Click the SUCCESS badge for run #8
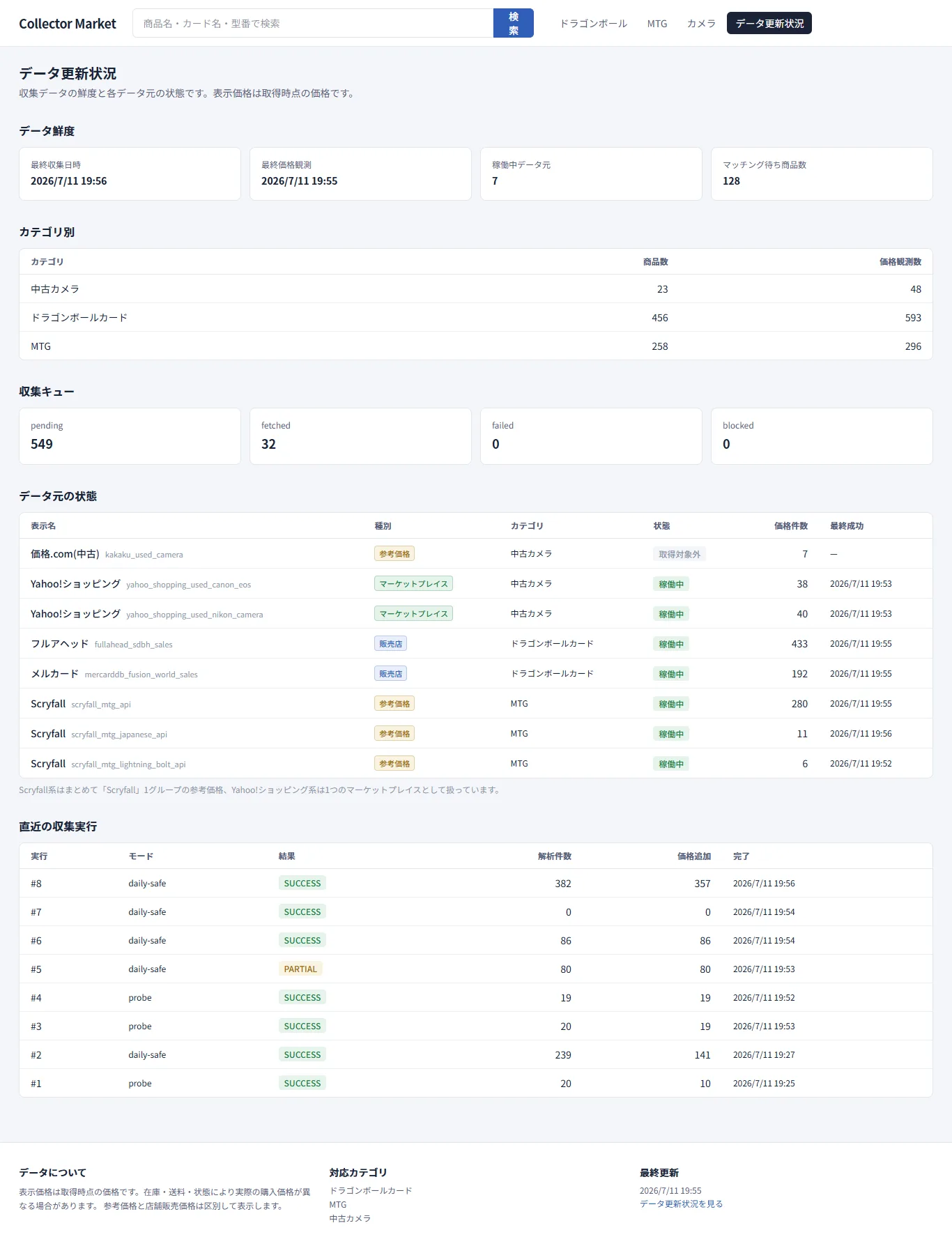The width and height of the screenshot is (952, 1246). [302, 883]
